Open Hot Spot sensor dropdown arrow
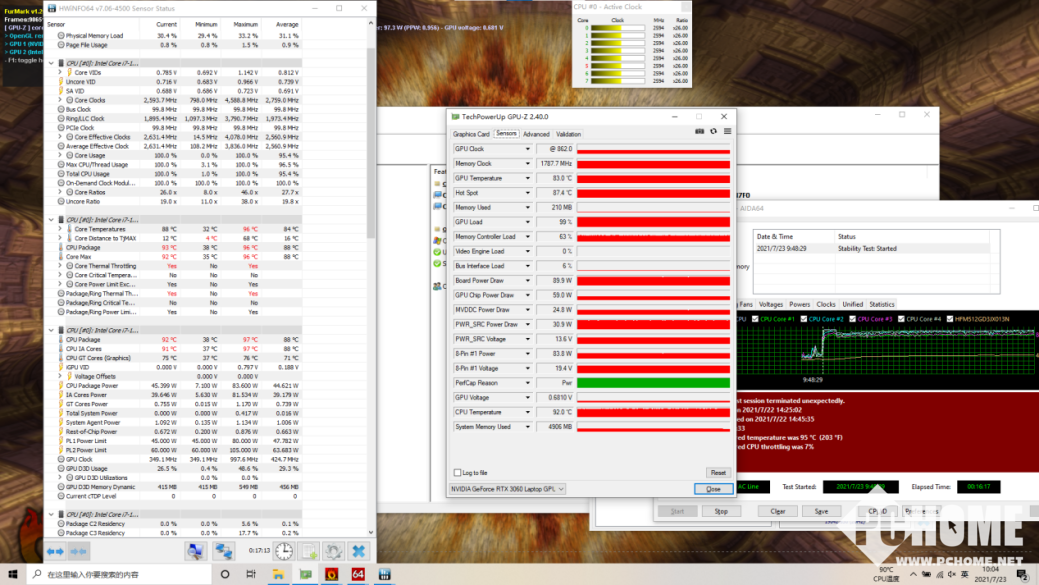 click(527, 193)
